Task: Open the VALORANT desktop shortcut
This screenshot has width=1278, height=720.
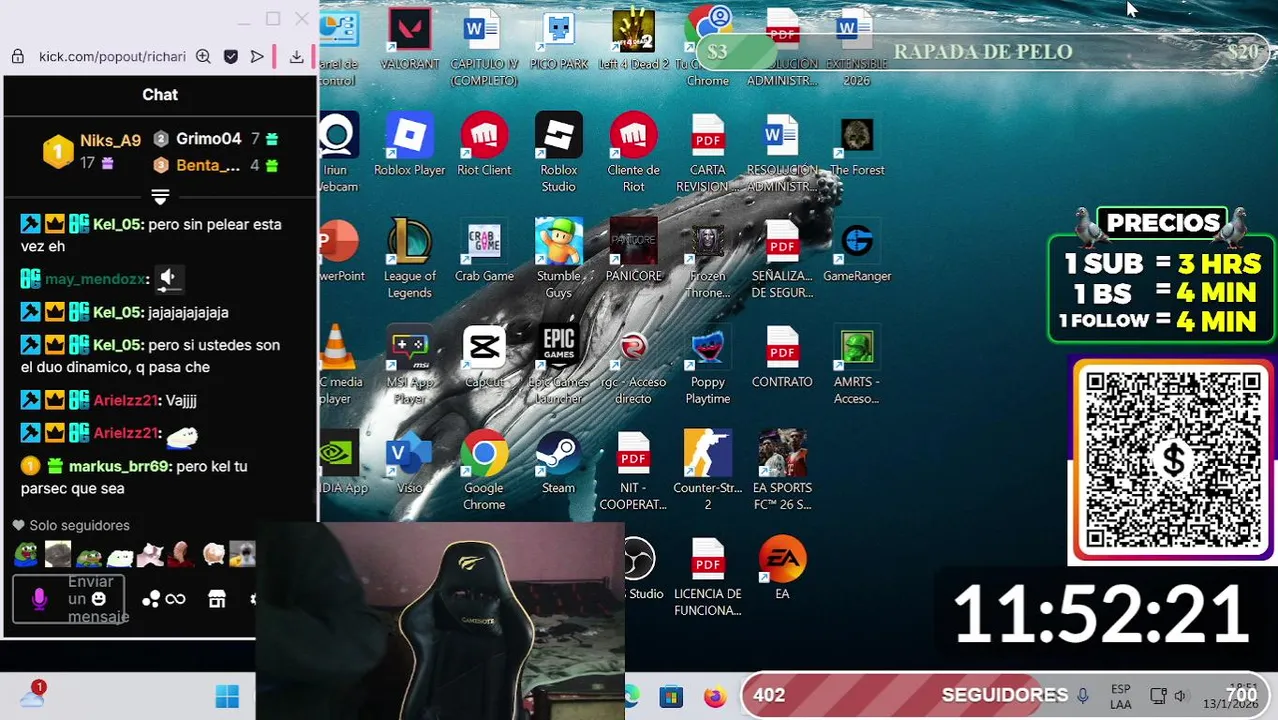Action: pos(409,41)
